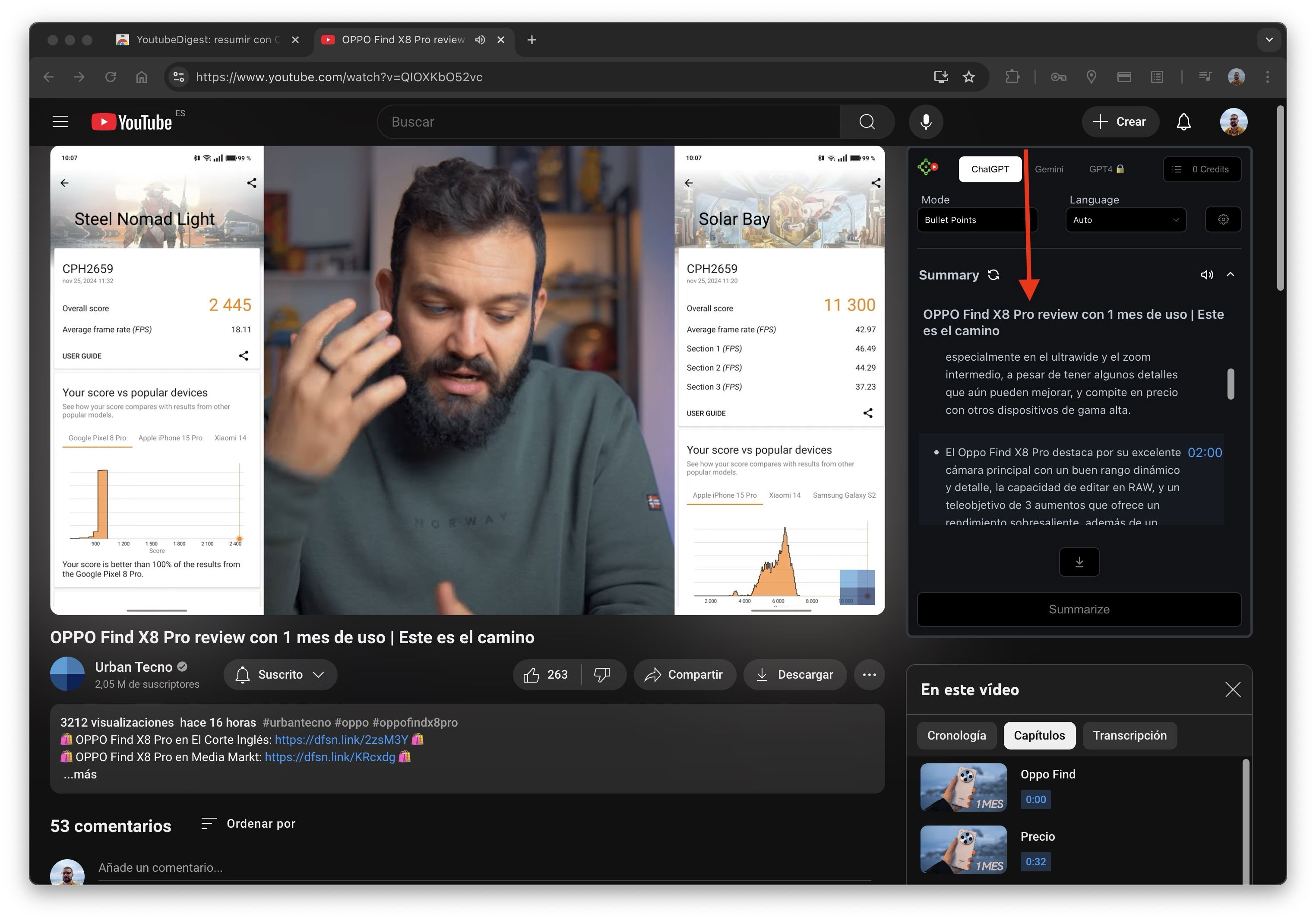Open the 'Precio' chapter thumbnail

coord(963,849)
